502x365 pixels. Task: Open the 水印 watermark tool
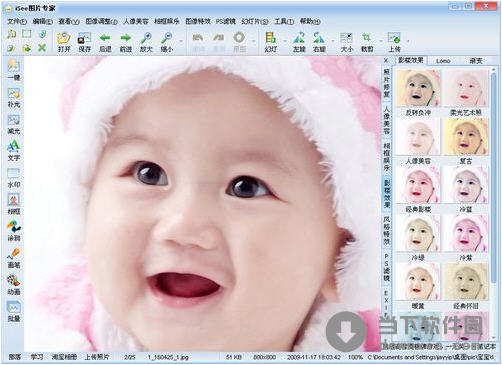tap(14, 178)
